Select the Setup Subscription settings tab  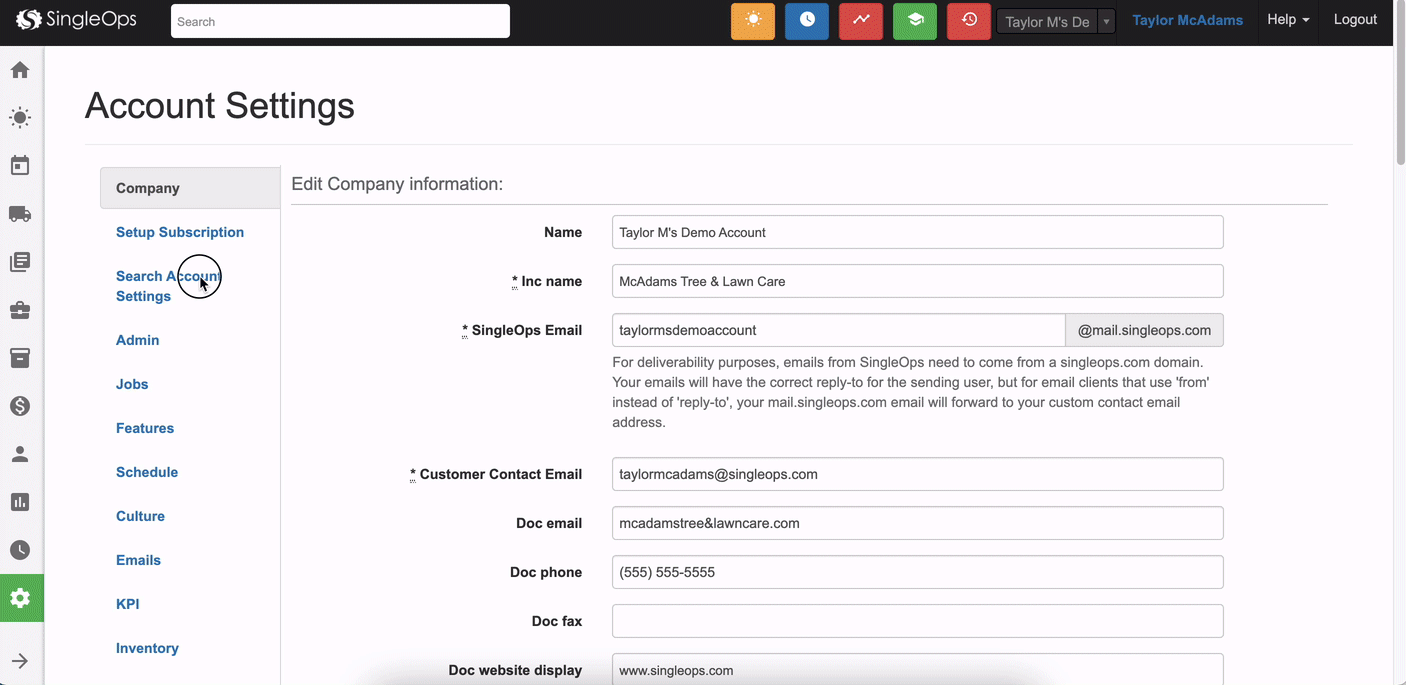[180, 232]
